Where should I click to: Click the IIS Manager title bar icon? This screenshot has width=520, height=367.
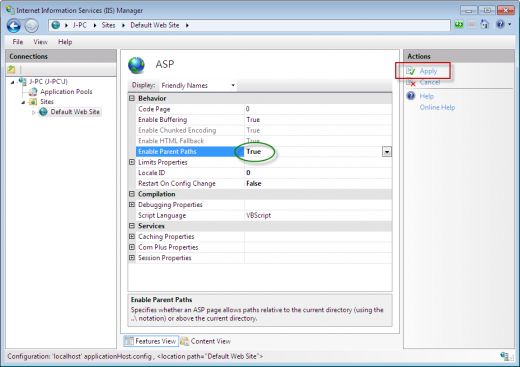(x=10, y=10)
